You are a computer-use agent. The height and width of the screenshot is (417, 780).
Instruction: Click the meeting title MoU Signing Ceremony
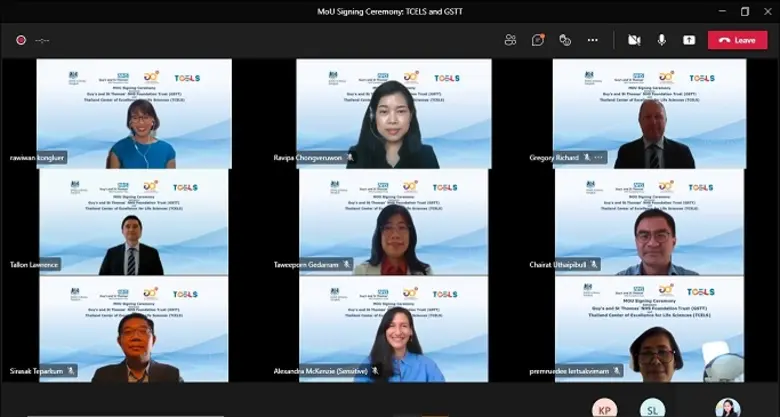tap(390, 11)
